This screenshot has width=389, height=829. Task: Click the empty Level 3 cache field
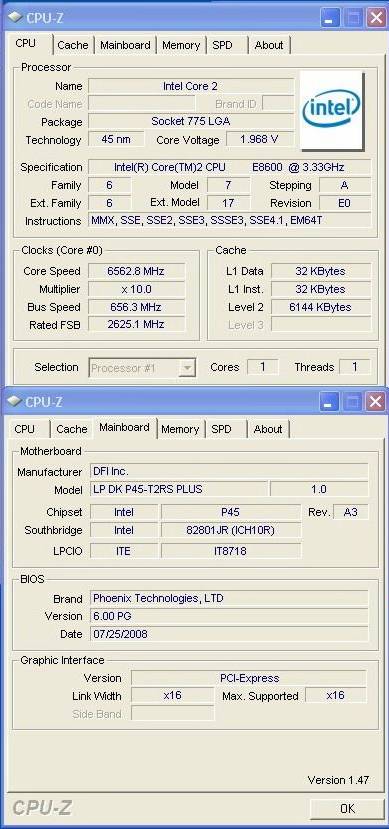(x=321, y=325)
